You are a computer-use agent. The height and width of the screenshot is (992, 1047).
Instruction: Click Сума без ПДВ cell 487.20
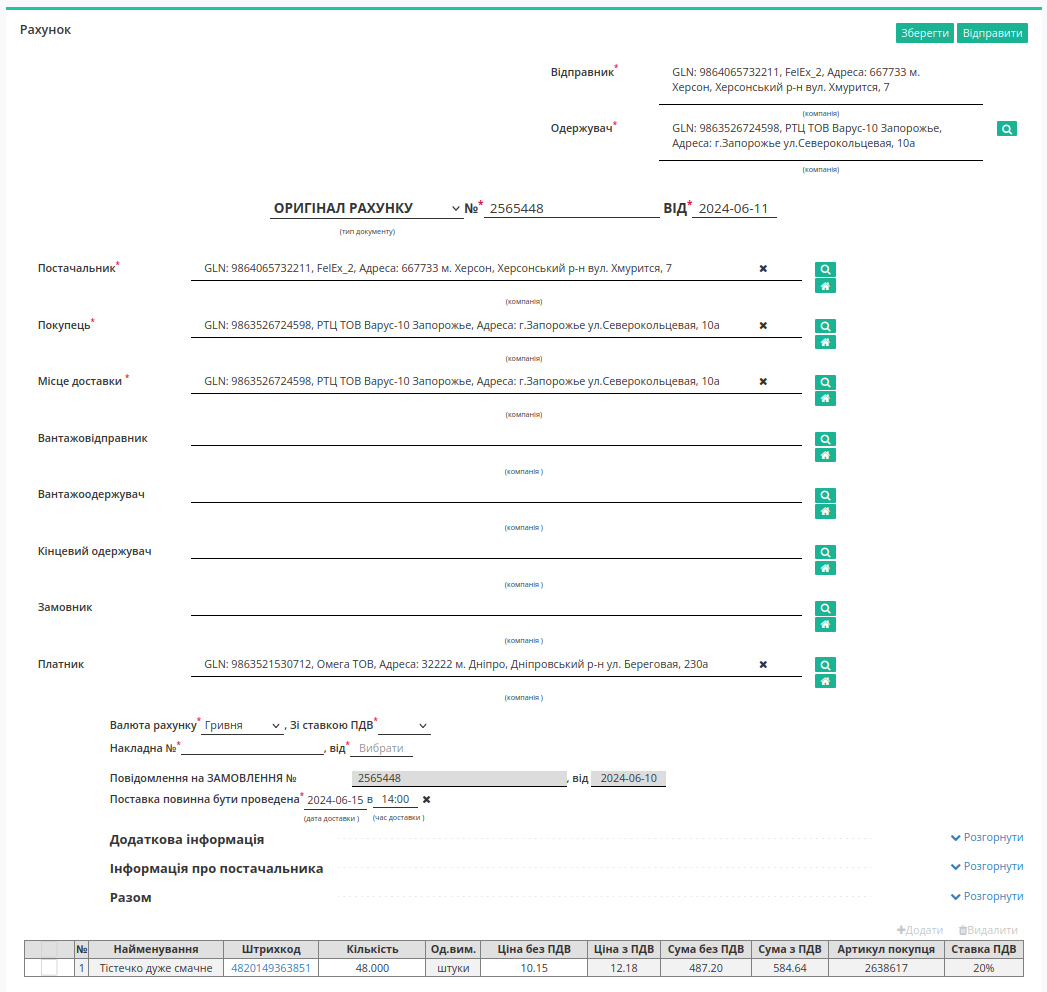pyautogui.click(x=706, y=967)
